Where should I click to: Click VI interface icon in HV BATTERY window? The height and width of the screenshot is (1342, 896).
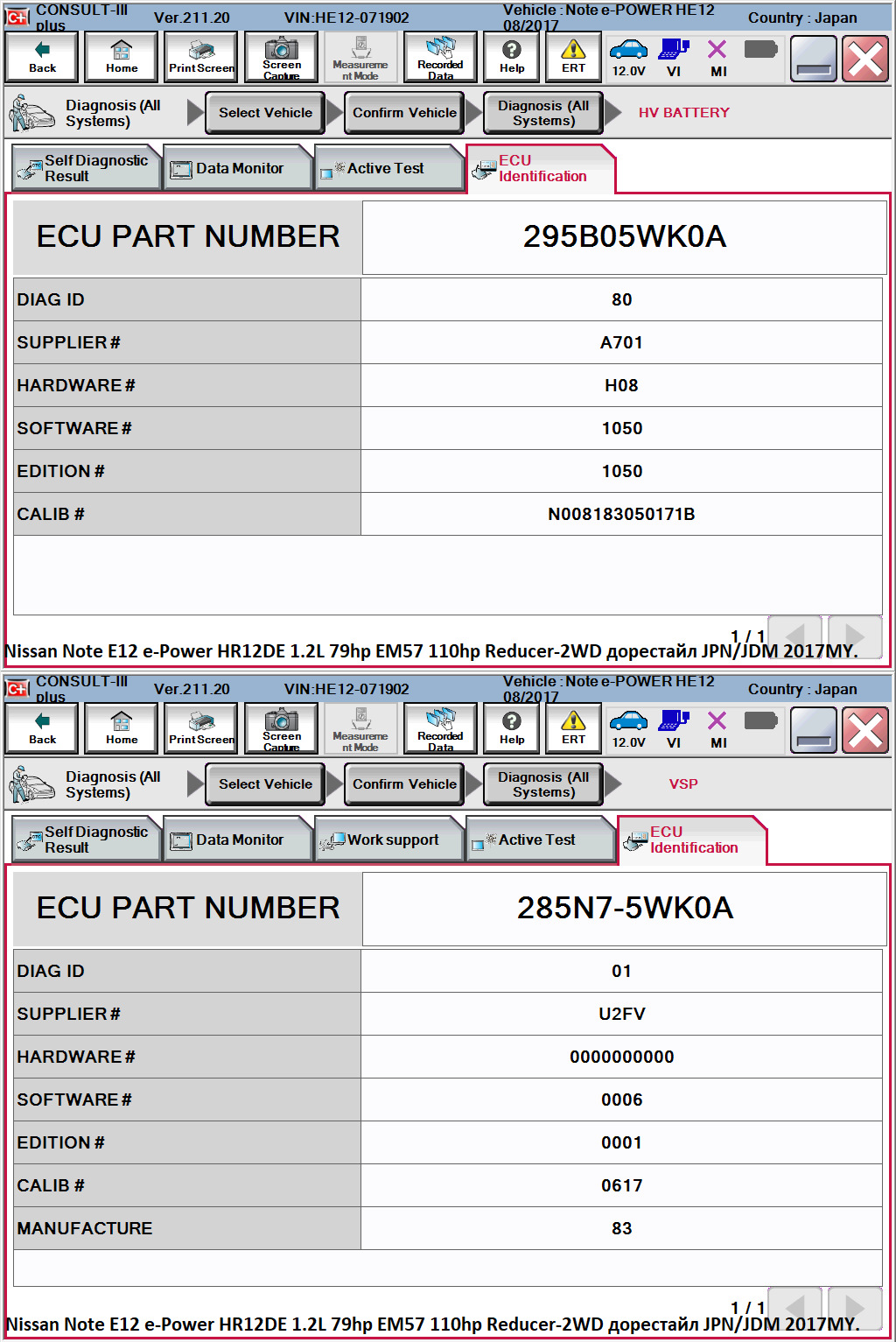(x=674, y=57)
